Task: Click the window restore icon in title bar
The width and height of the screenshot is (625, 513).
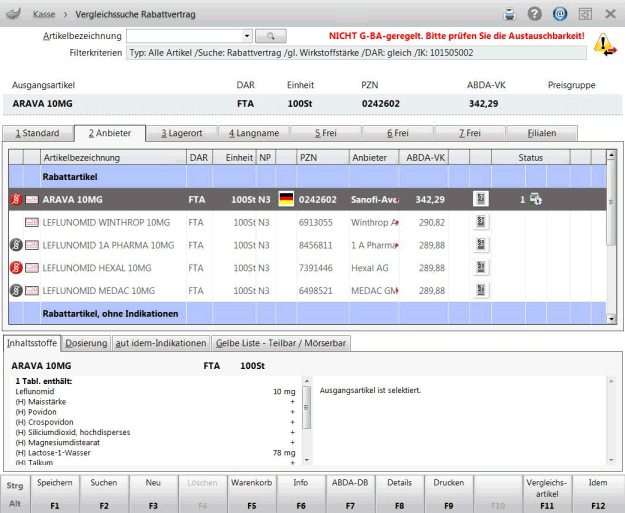Action: click(x=585, y=14)
